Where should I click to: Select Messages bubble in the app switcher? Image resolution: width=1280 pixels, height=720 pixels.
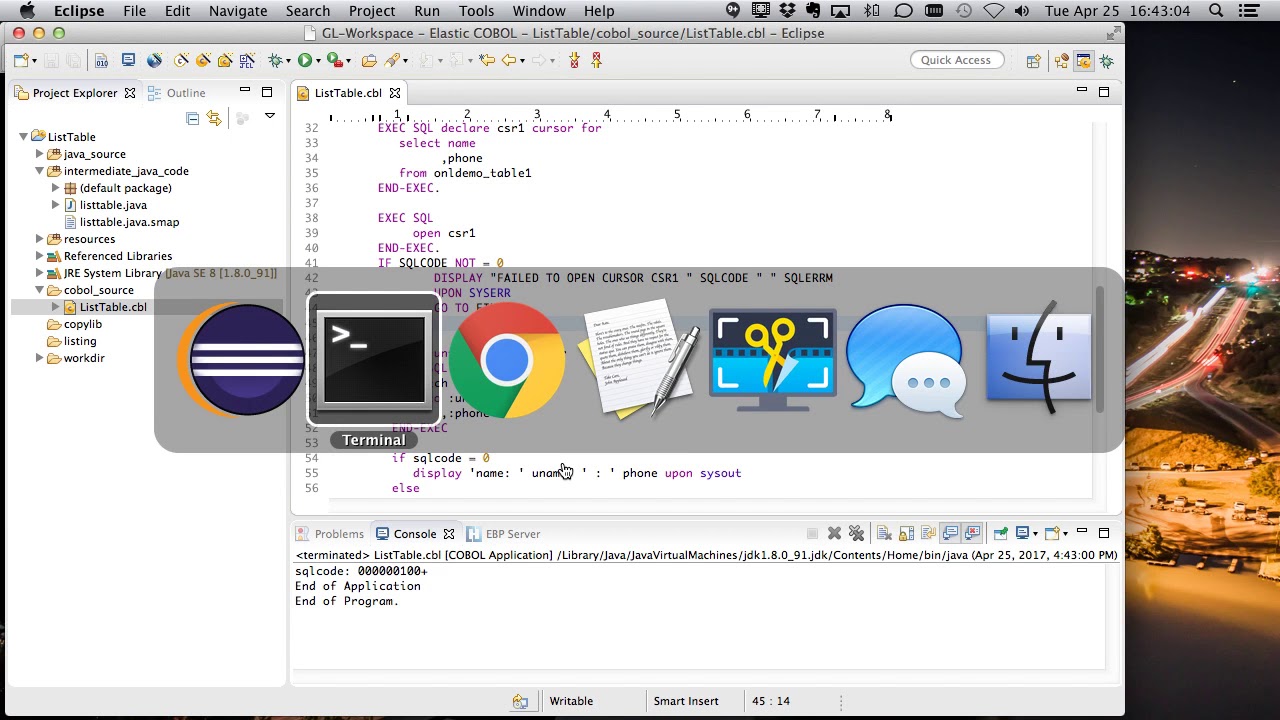[x=905, y=360]
